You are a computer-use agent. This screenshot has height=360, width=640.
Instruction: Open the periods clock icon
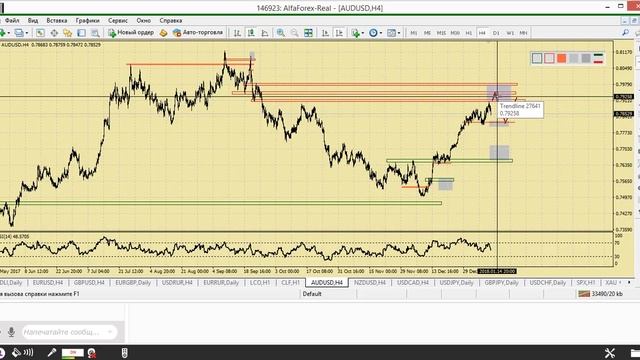click(x=373, y=33)
